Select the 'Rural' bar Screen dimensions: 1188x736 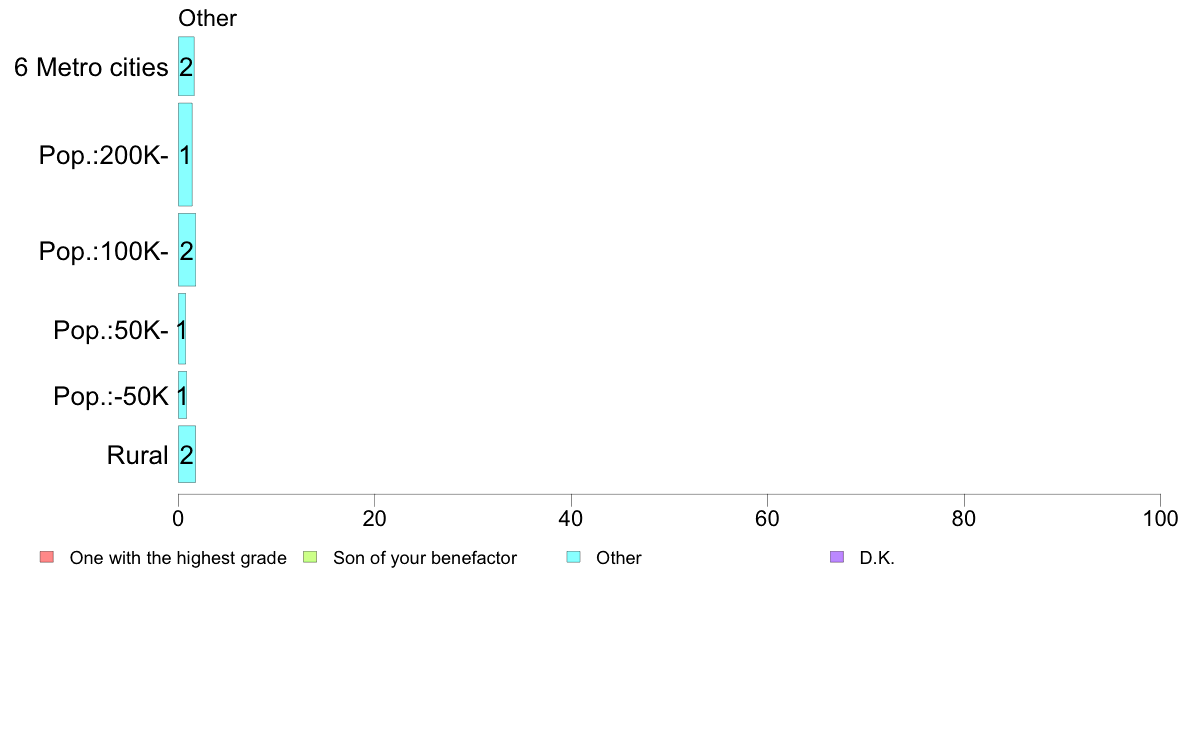point(187,454)
